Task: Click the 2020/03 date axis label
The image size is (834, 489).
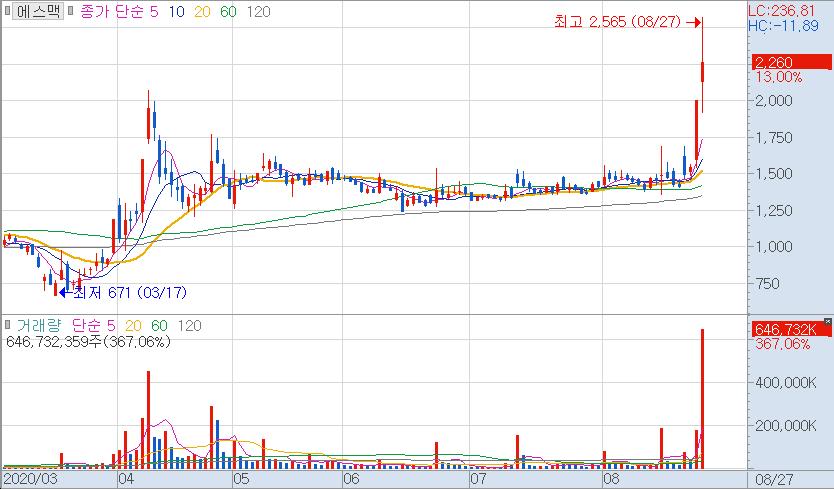Action: (x=30, y=479)
